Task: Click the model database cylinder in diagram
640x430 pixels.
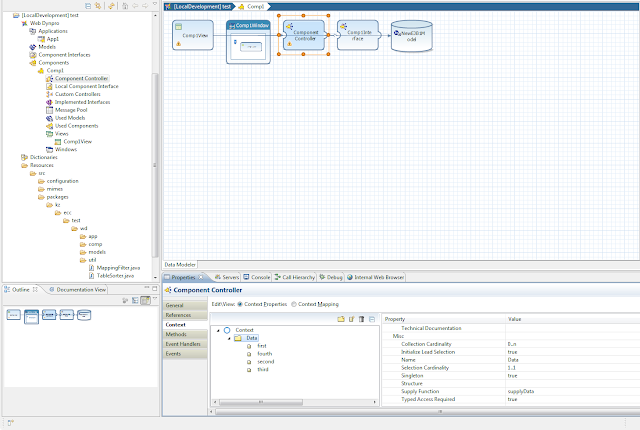Action: [411, 36]
